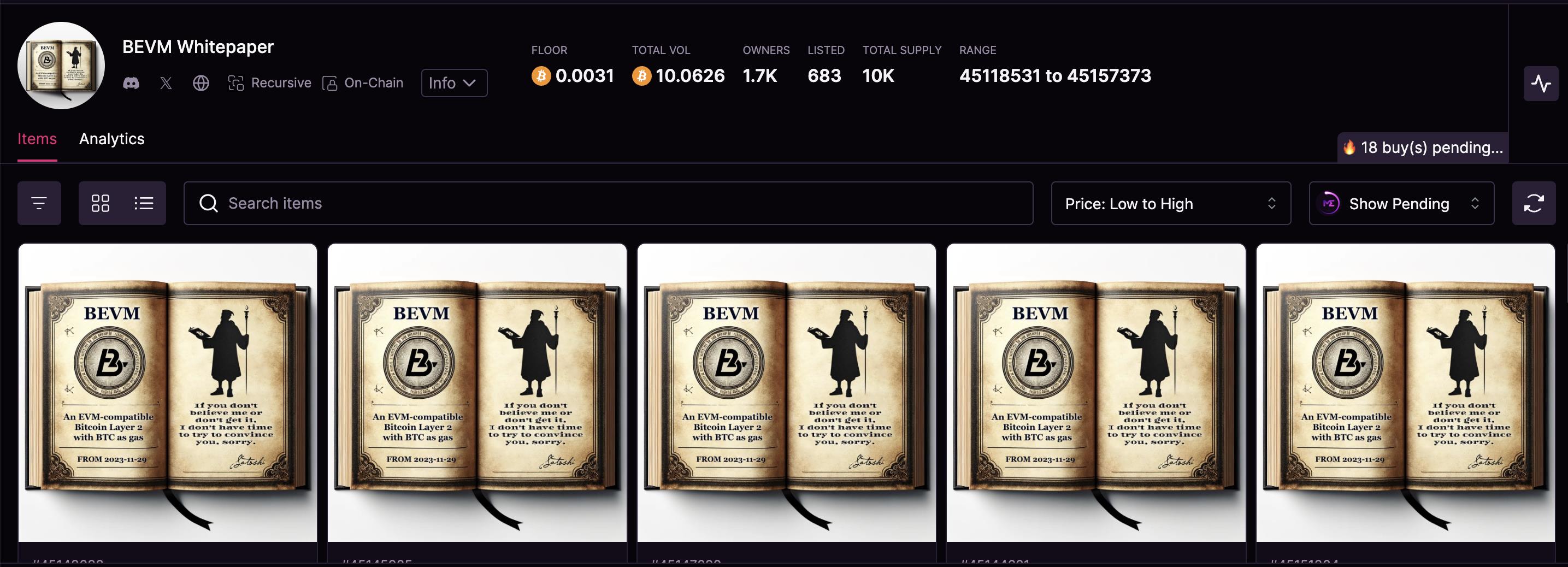This screenshot has width=1568, height=567.
Task: Click the range 45118531 to 45157373
Action: pos(1055,75)
